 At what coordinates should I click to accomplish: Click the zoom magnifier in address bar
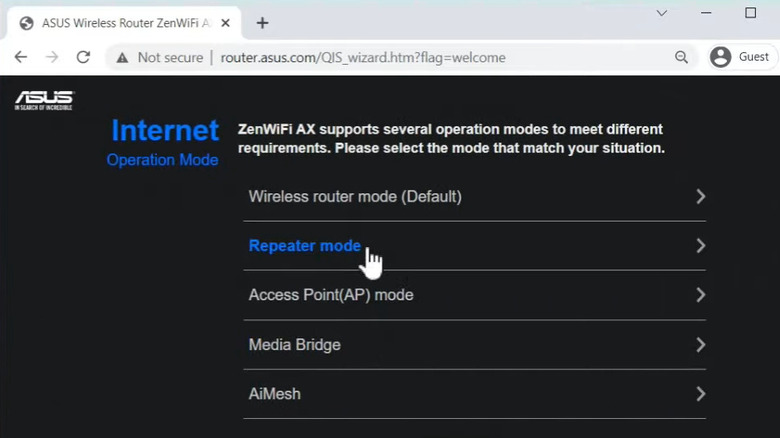tap(681, 57)
